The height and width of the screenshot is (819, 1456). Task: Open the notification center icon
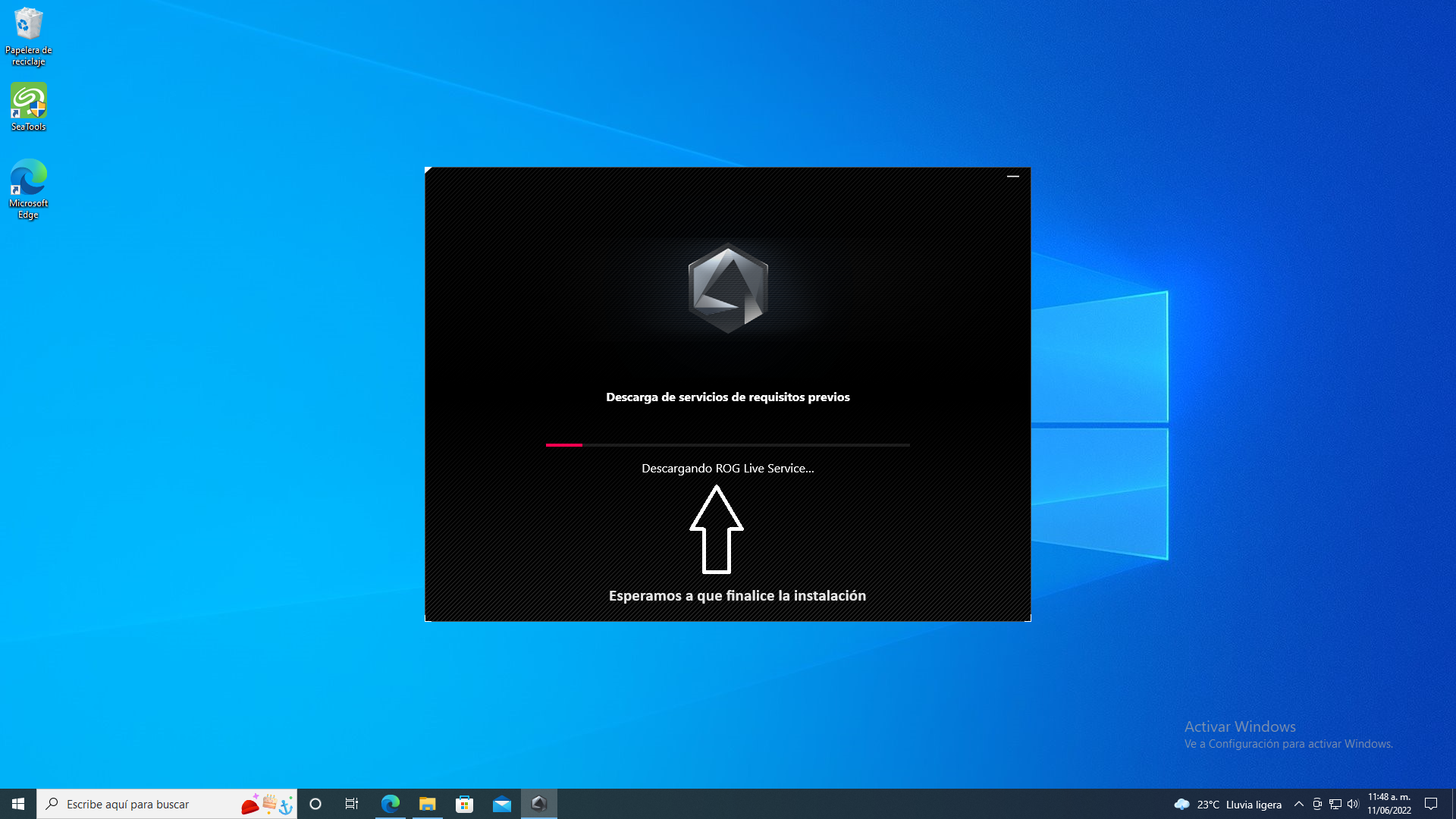(x=1431, y=804)
